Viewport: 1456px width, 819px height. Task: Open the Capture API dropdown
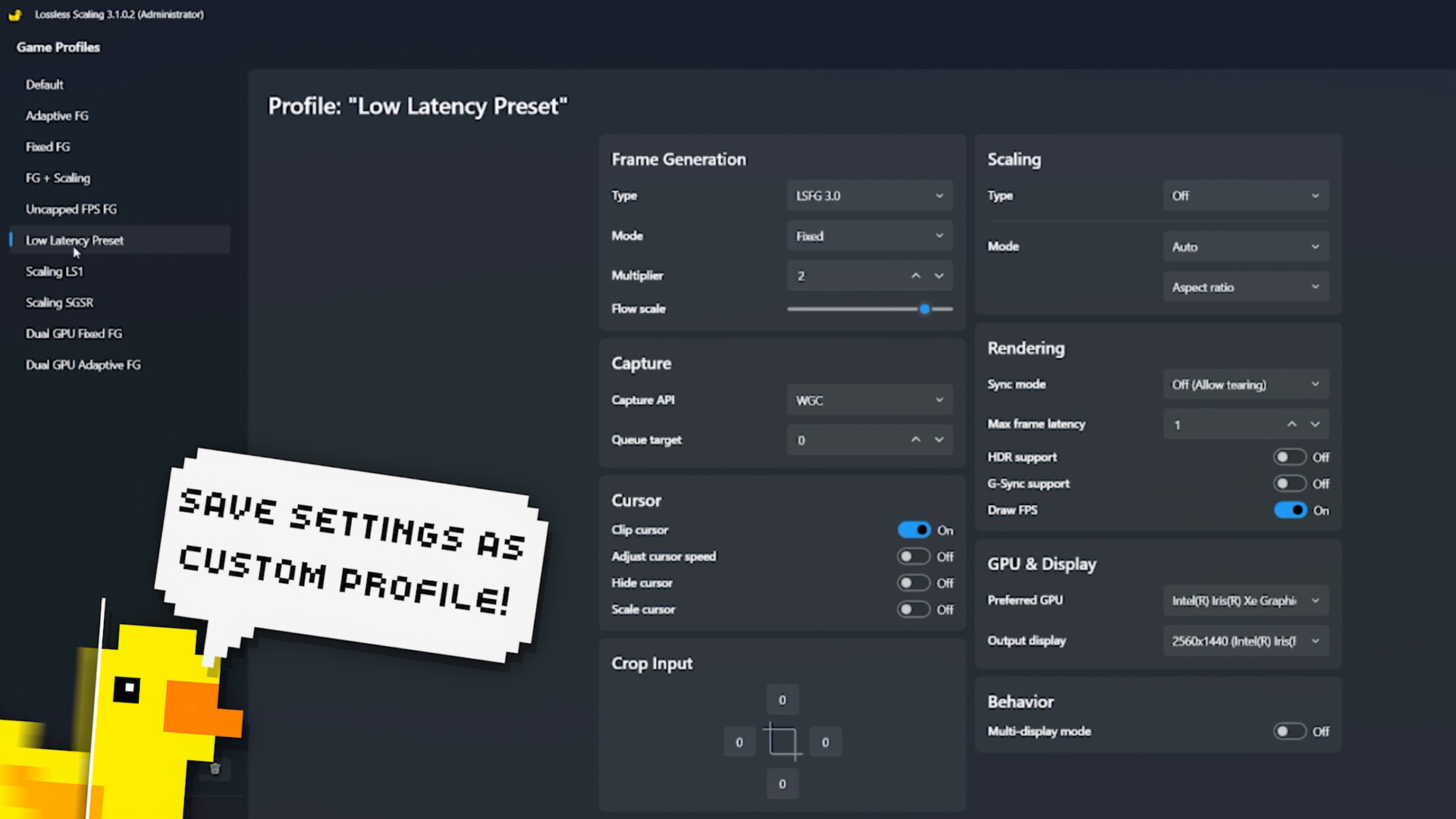click(869, 400)
